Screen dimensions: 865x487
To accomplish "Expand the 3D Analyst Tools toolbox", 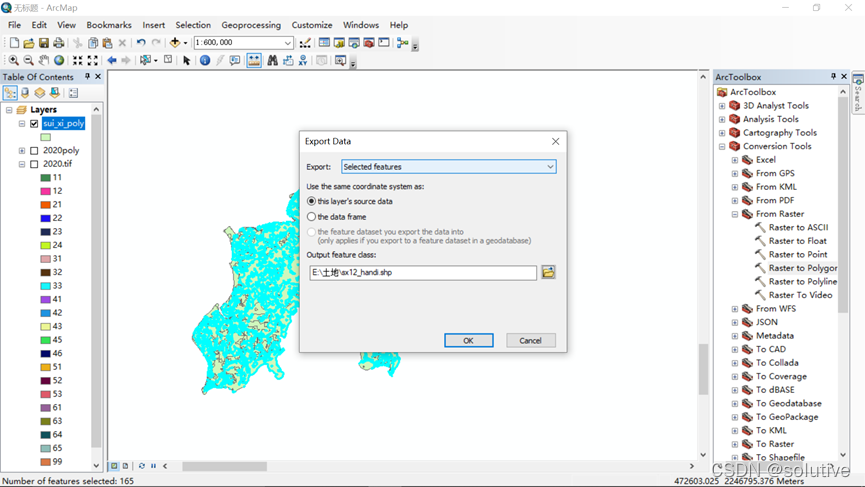I will [x=722, y=105].
